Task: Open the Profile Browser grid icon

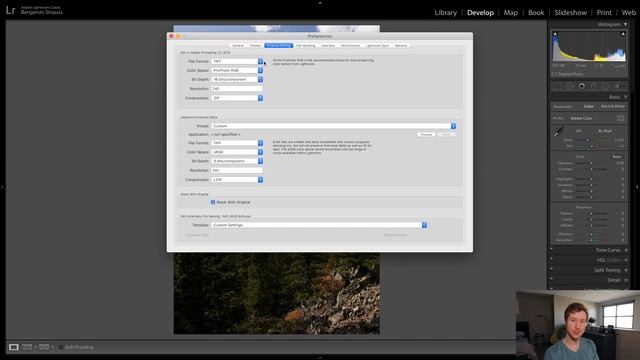Action: click(621, 118)
